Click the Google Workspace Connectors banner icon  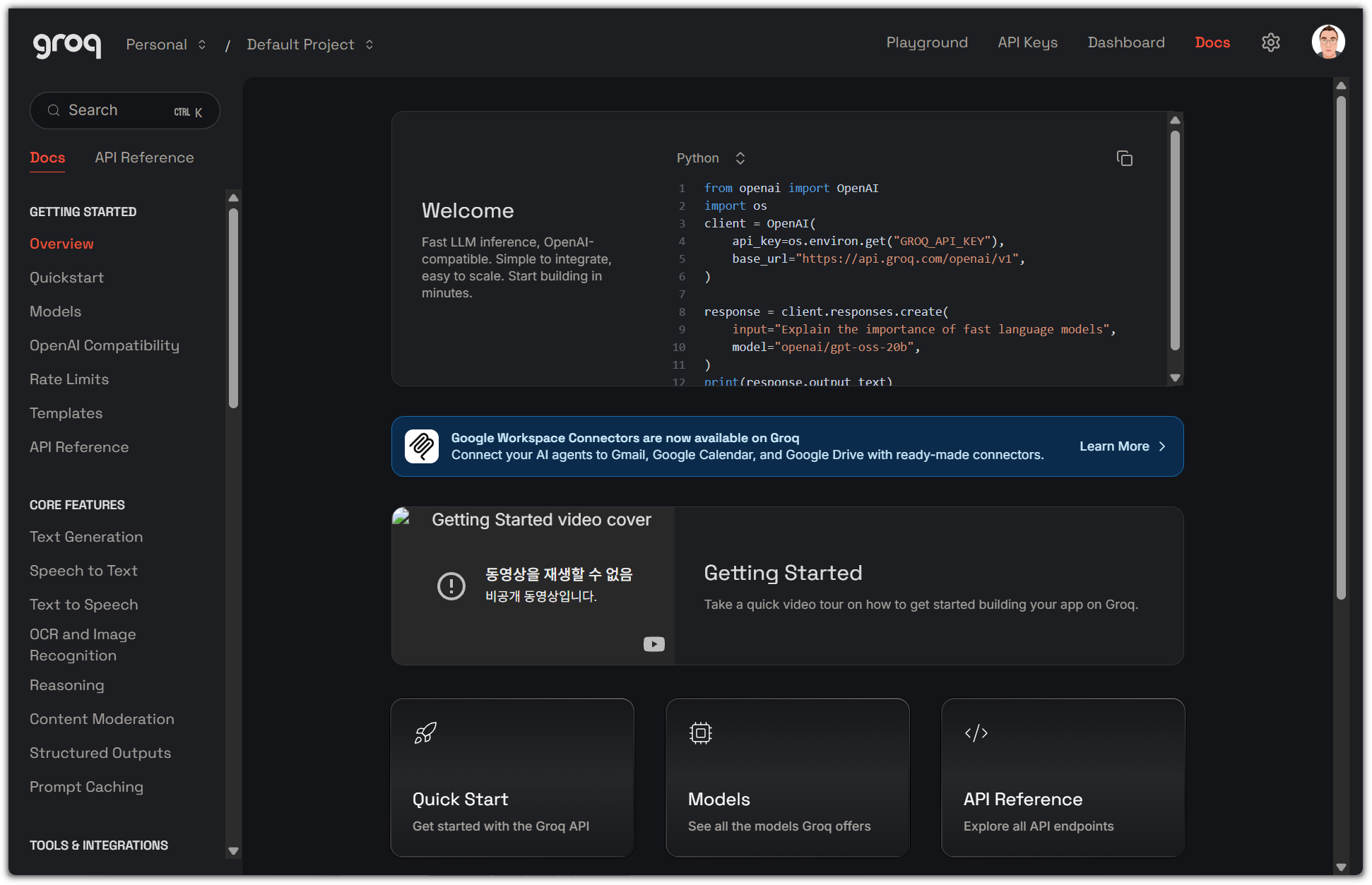(x=422, y=446)
